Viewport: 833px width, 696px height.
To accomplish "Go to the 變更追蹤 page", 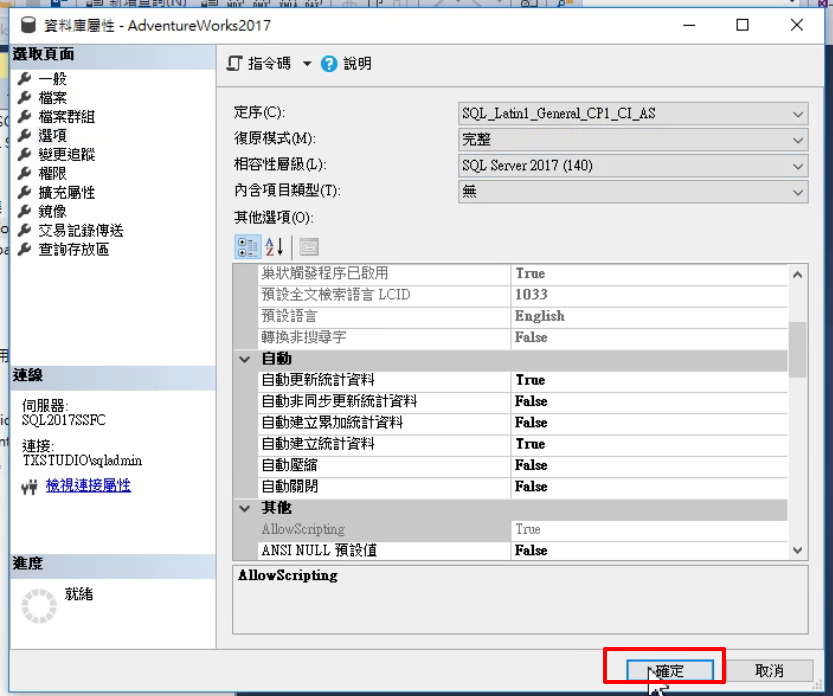I will (67, 154).
